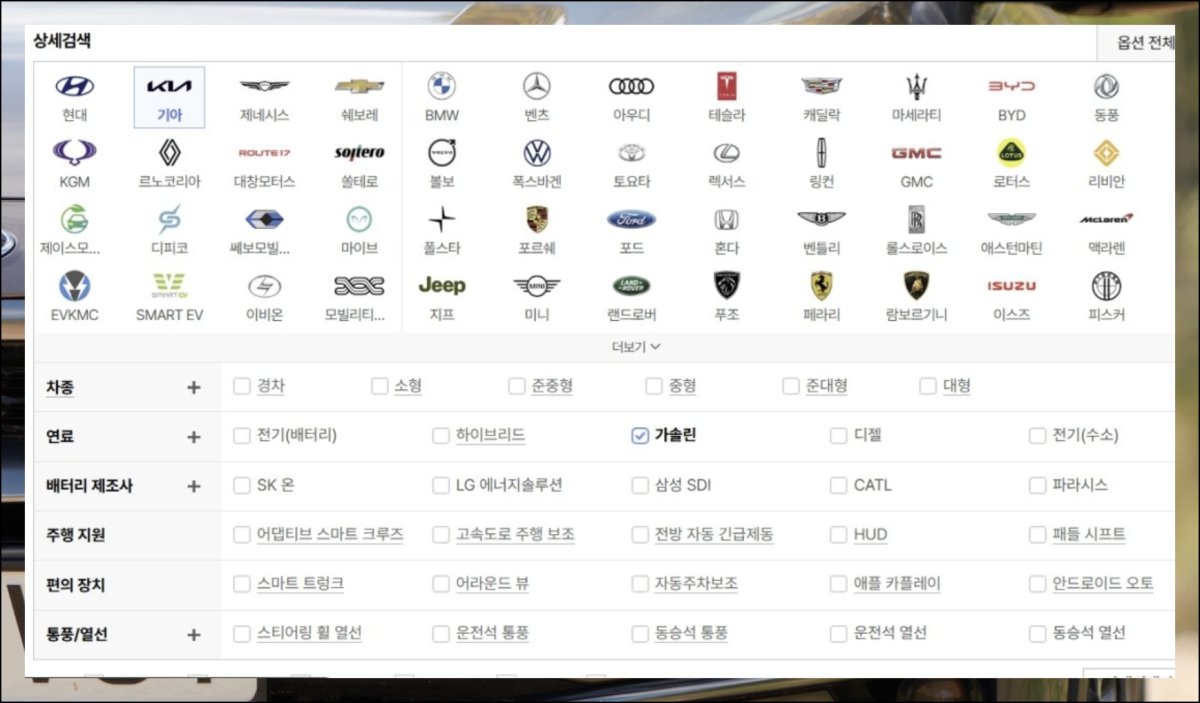
Task: Select the 상세검색 heading text
Action: [63, 42]
